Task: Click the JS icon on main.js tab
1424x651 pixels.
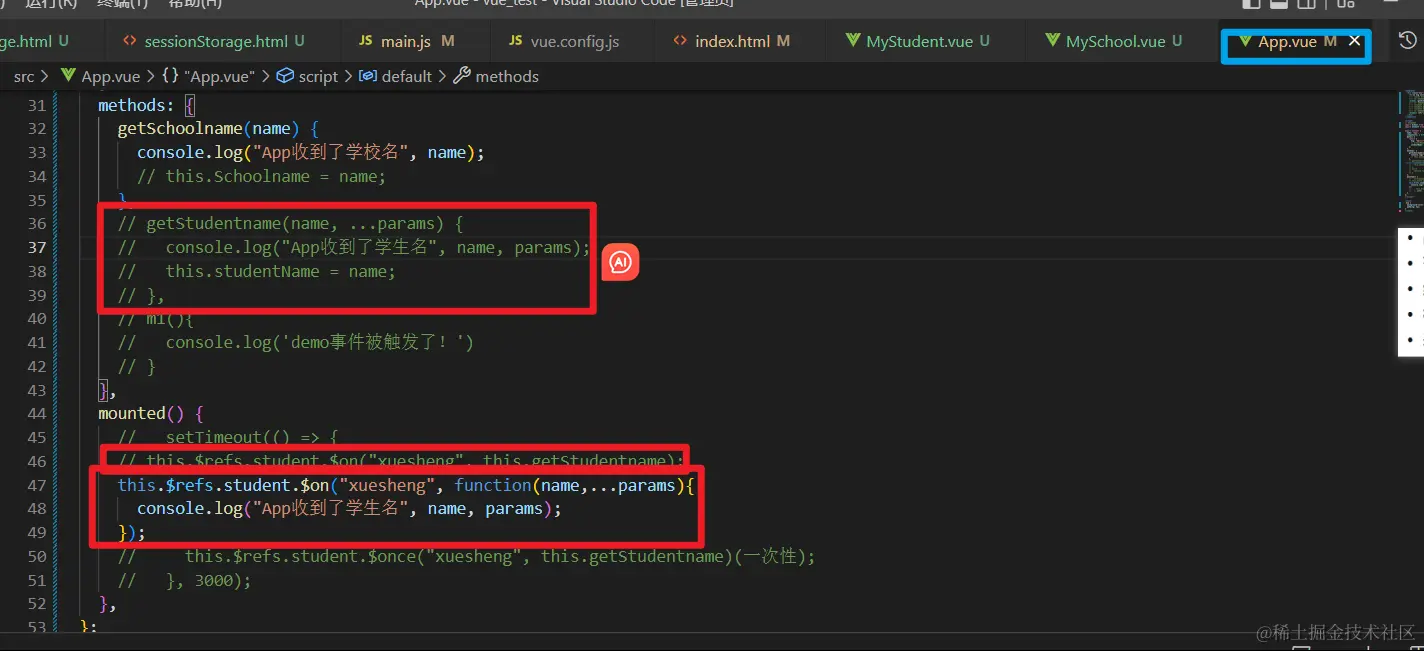Action: (x=365, y=41)
